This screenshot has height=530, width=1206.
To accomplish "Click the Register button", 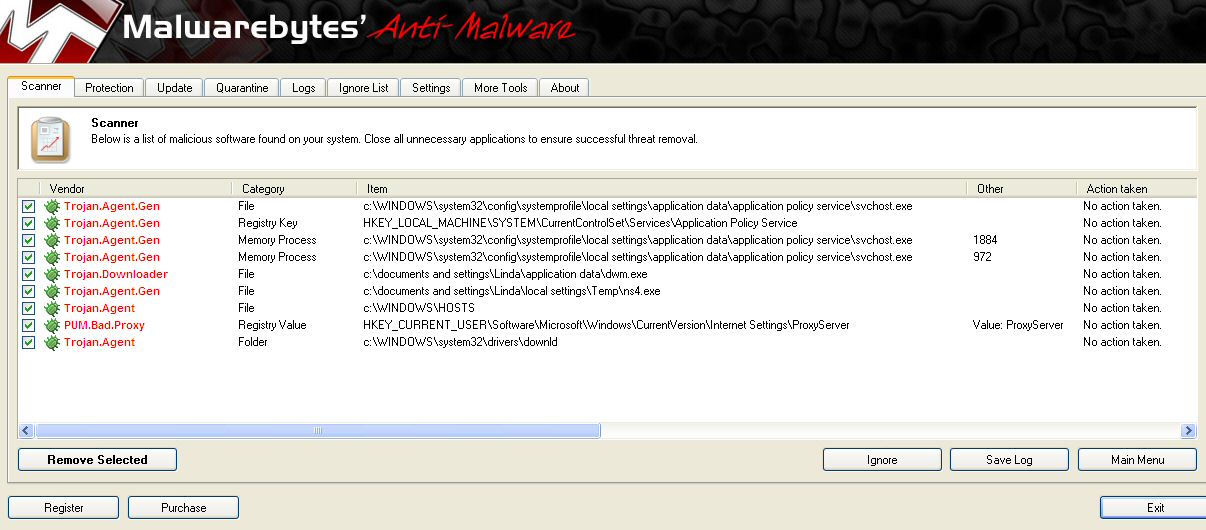I will coord(64,508).
